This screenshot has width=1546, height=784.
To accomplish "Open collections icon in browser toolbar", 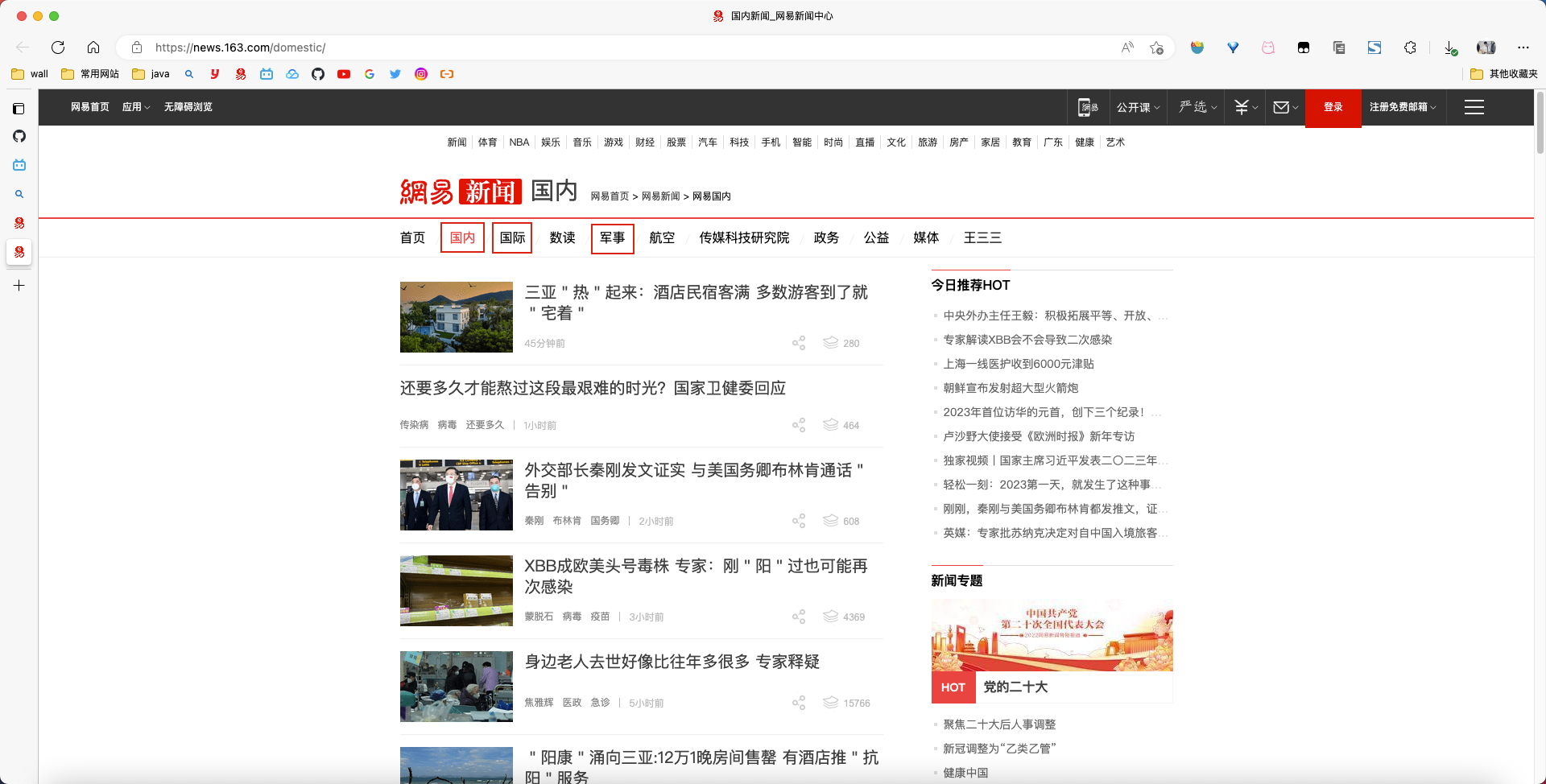I will tap(1339, 47).
